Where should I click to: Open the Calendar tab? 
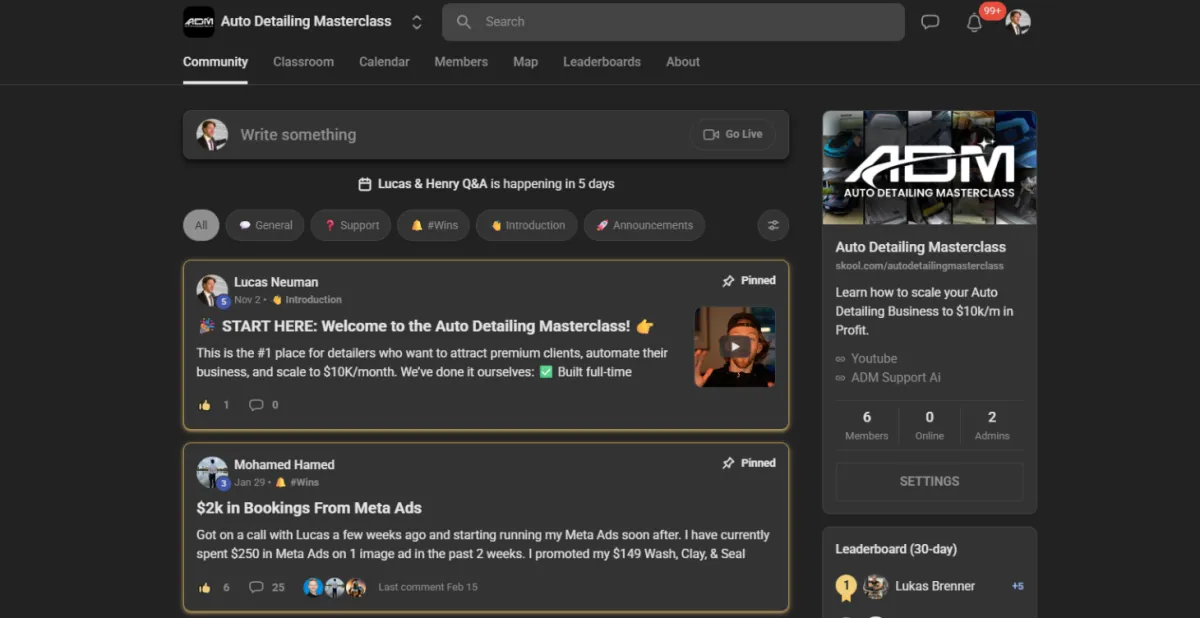click(x=384, y=62)
